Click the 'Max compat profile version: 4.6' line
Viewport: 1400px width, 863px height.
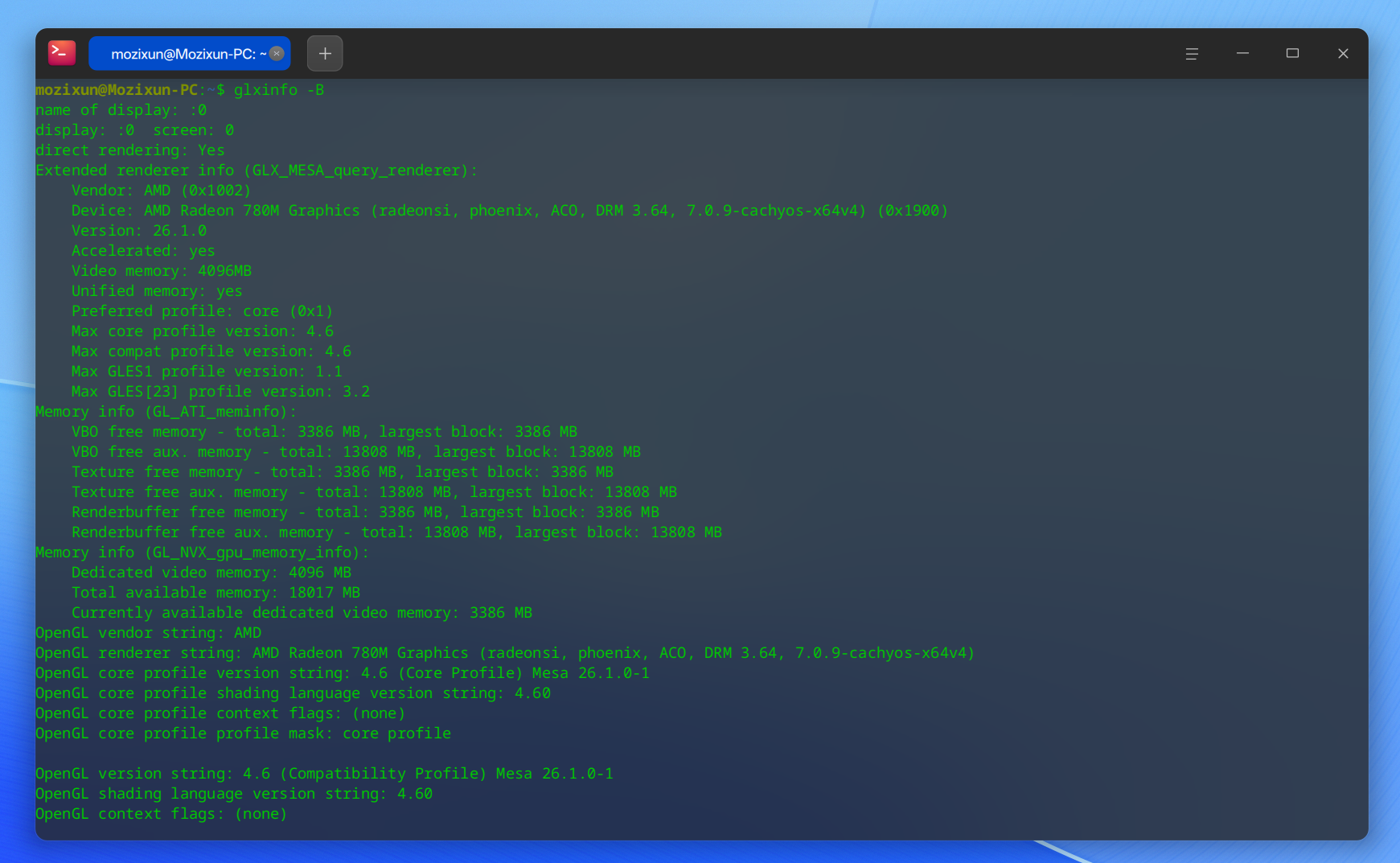[x=211, y=351]
